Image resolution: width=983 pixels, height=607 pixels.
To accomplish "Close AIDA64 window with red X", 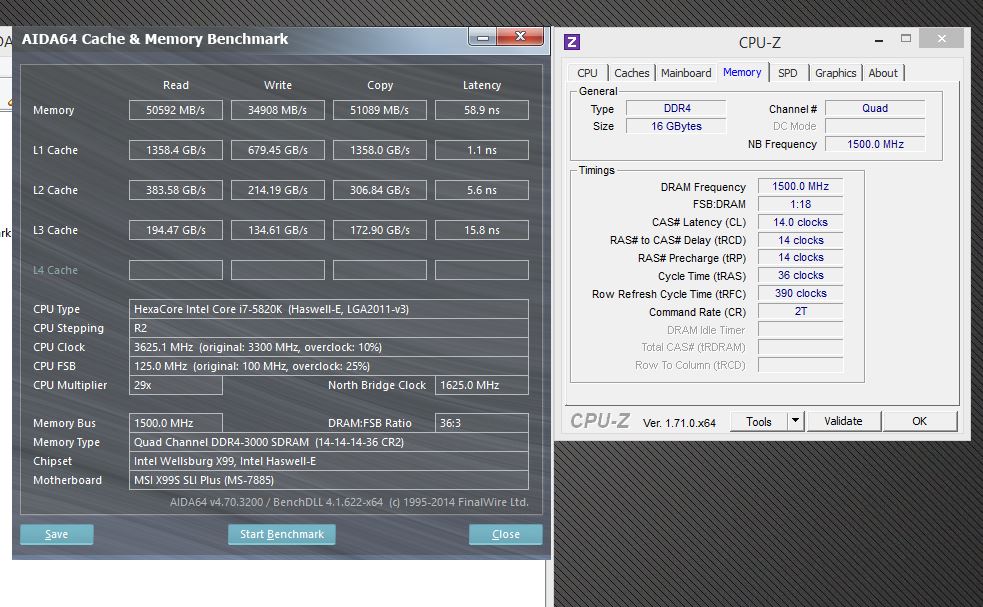I will pos(520,36).
